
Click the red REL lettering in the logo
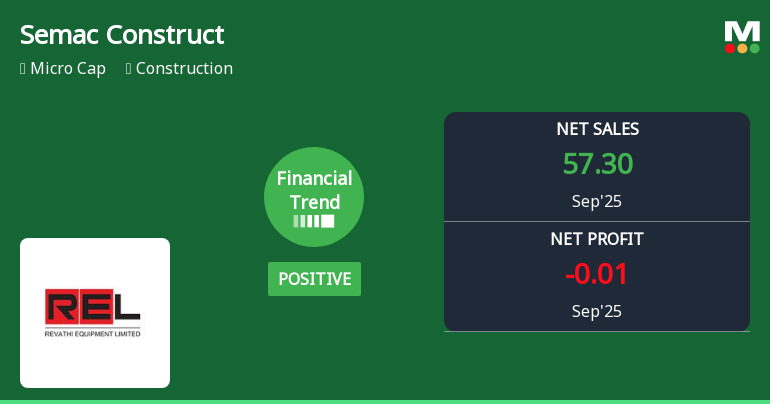coord(94,307)
